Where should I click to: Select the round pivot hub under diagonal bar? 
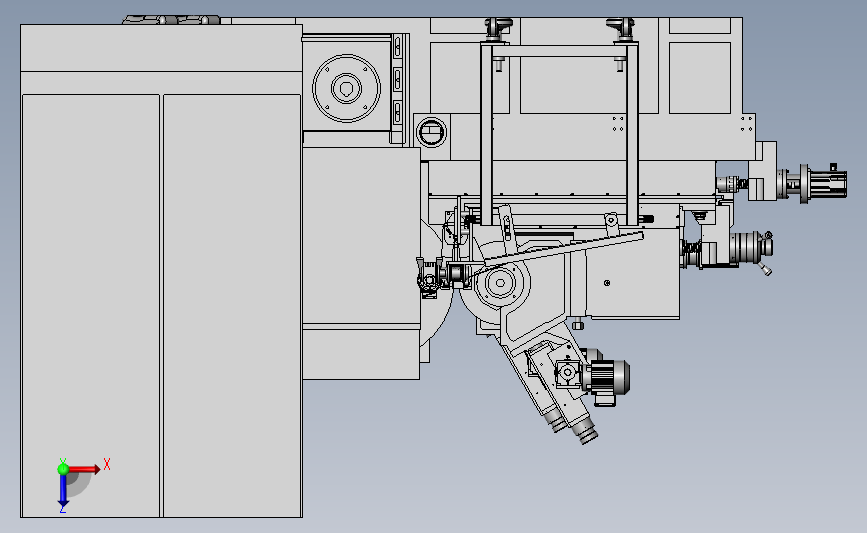[x=500, y=283]
